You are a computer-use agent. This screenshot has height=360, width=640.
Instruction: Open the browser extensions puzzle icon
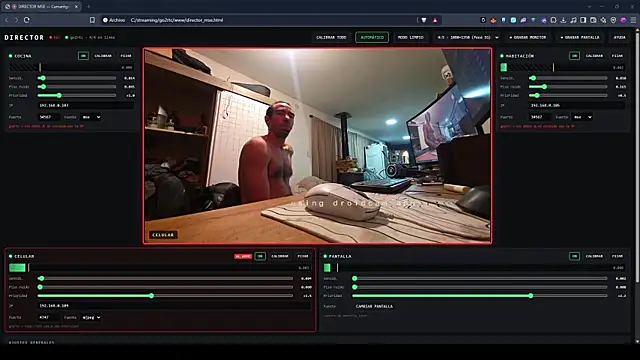[x=553, y=20]
